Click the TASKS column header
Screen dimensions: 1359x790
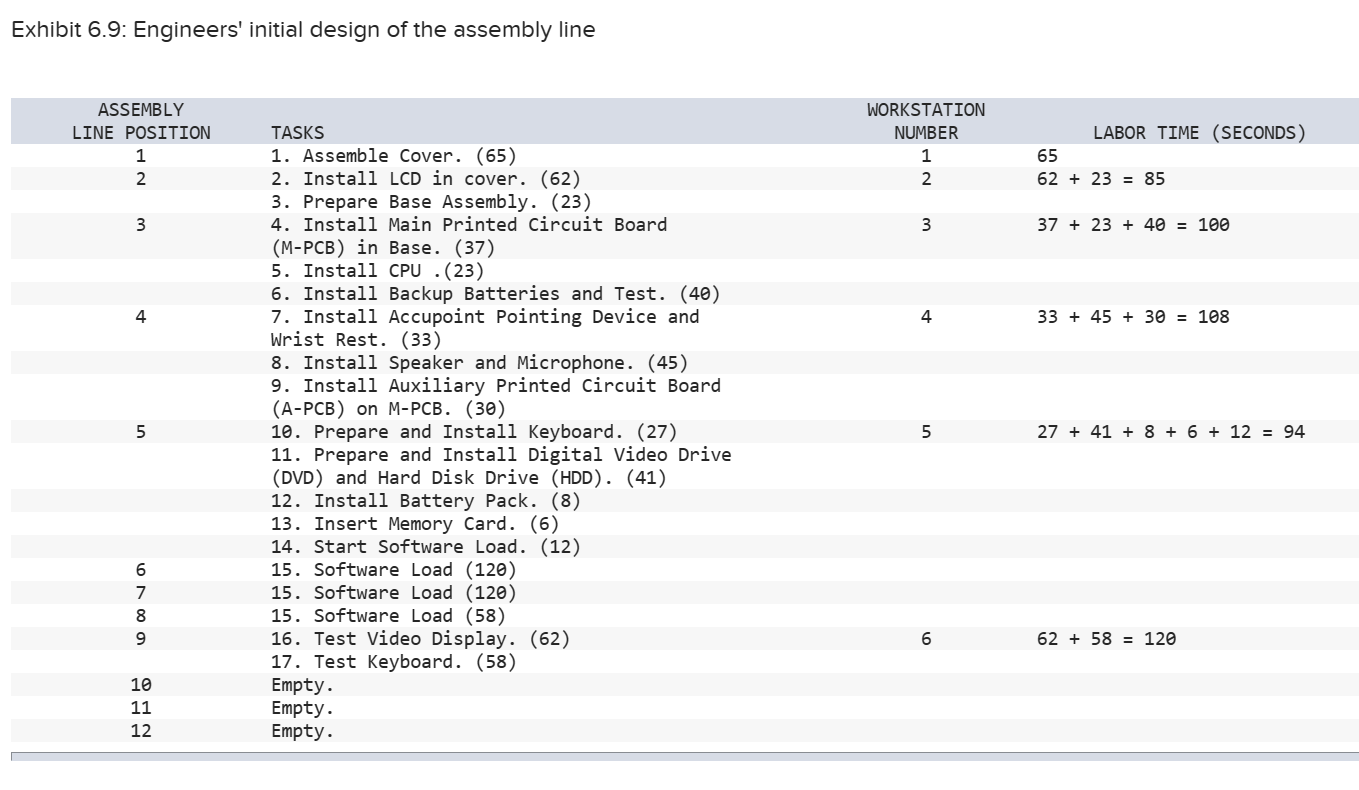pyautogui.click(x=297, y=132)
